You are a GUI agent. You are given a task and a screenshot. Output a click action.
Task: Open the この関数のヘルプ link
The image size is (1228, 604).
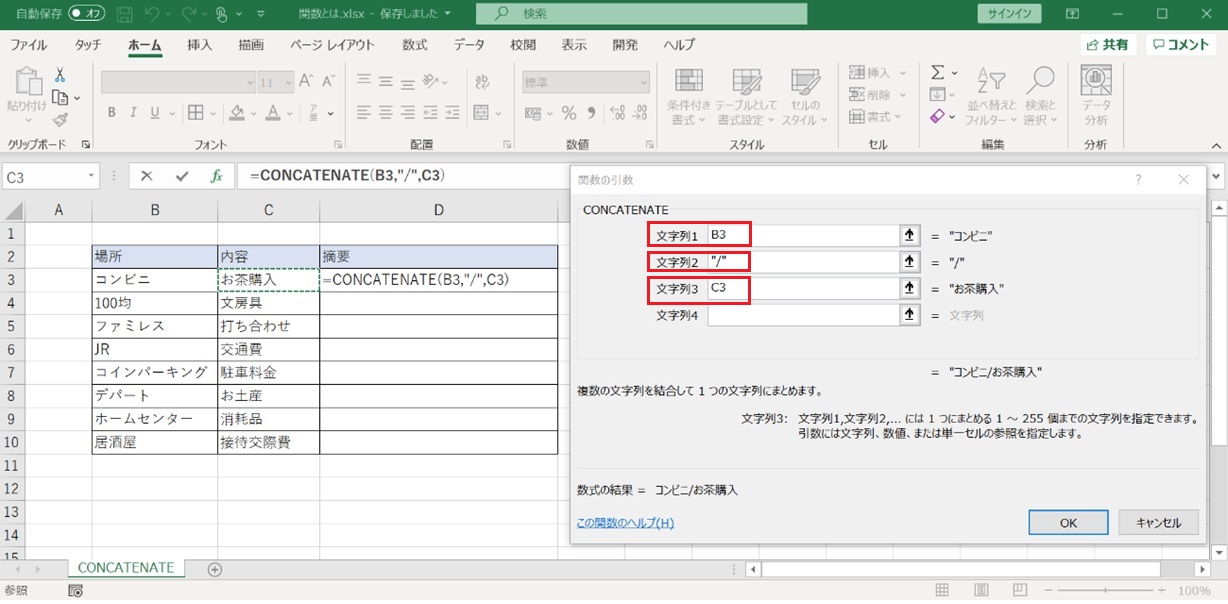pos(625,523)
